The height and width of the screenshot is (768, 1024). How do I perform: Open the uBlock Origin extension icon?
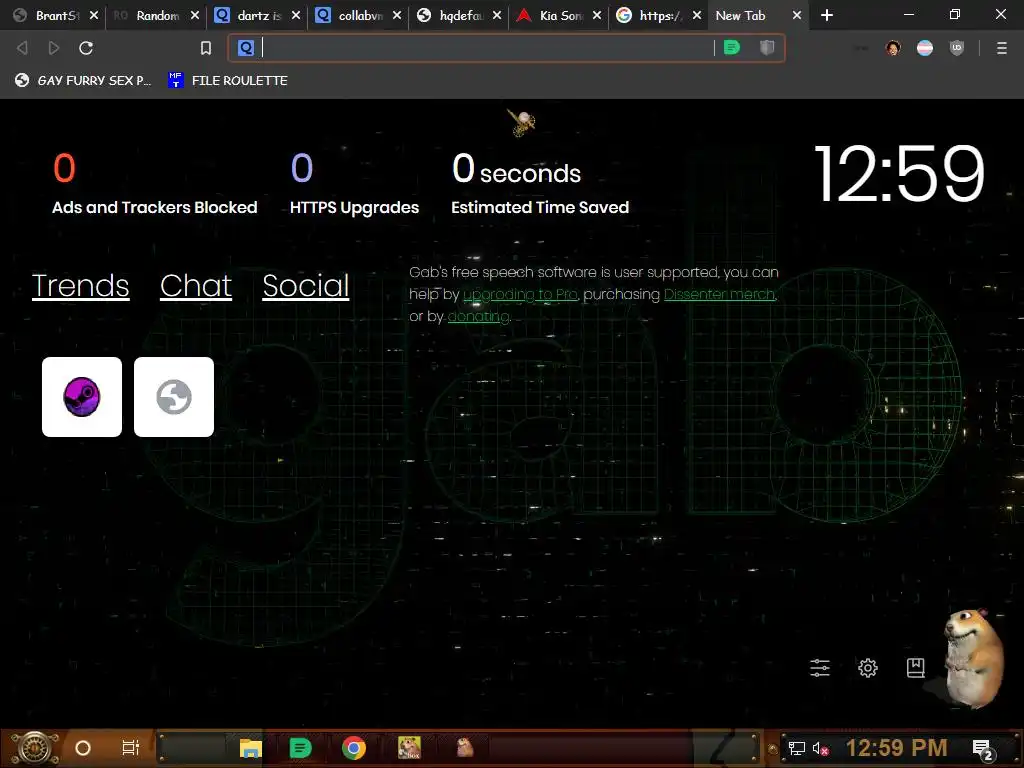957,48
